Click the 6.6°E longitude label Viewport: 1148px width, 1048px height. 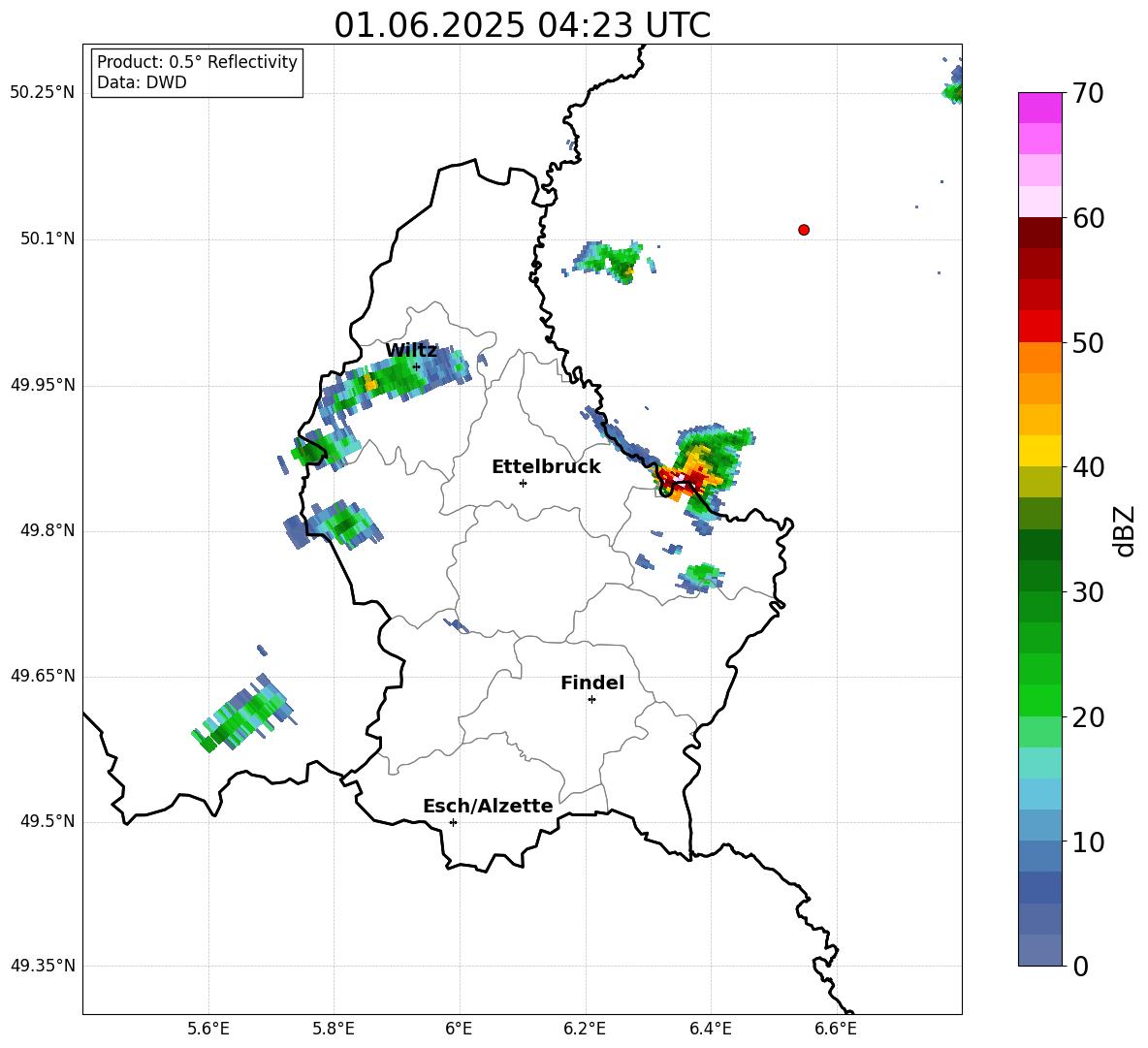click(836, 1029)
